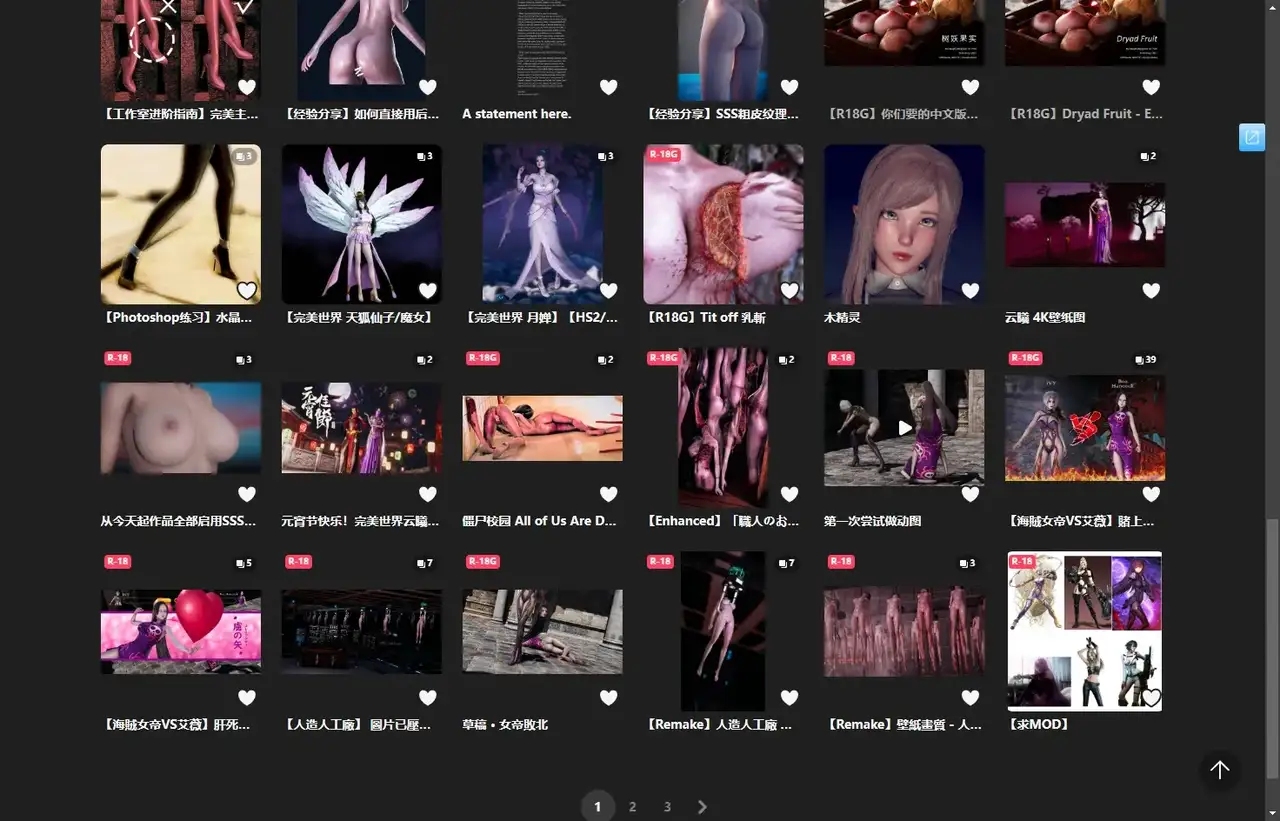Select the current page 1 button
1280x821 pixels.
[x=597, y=807]
